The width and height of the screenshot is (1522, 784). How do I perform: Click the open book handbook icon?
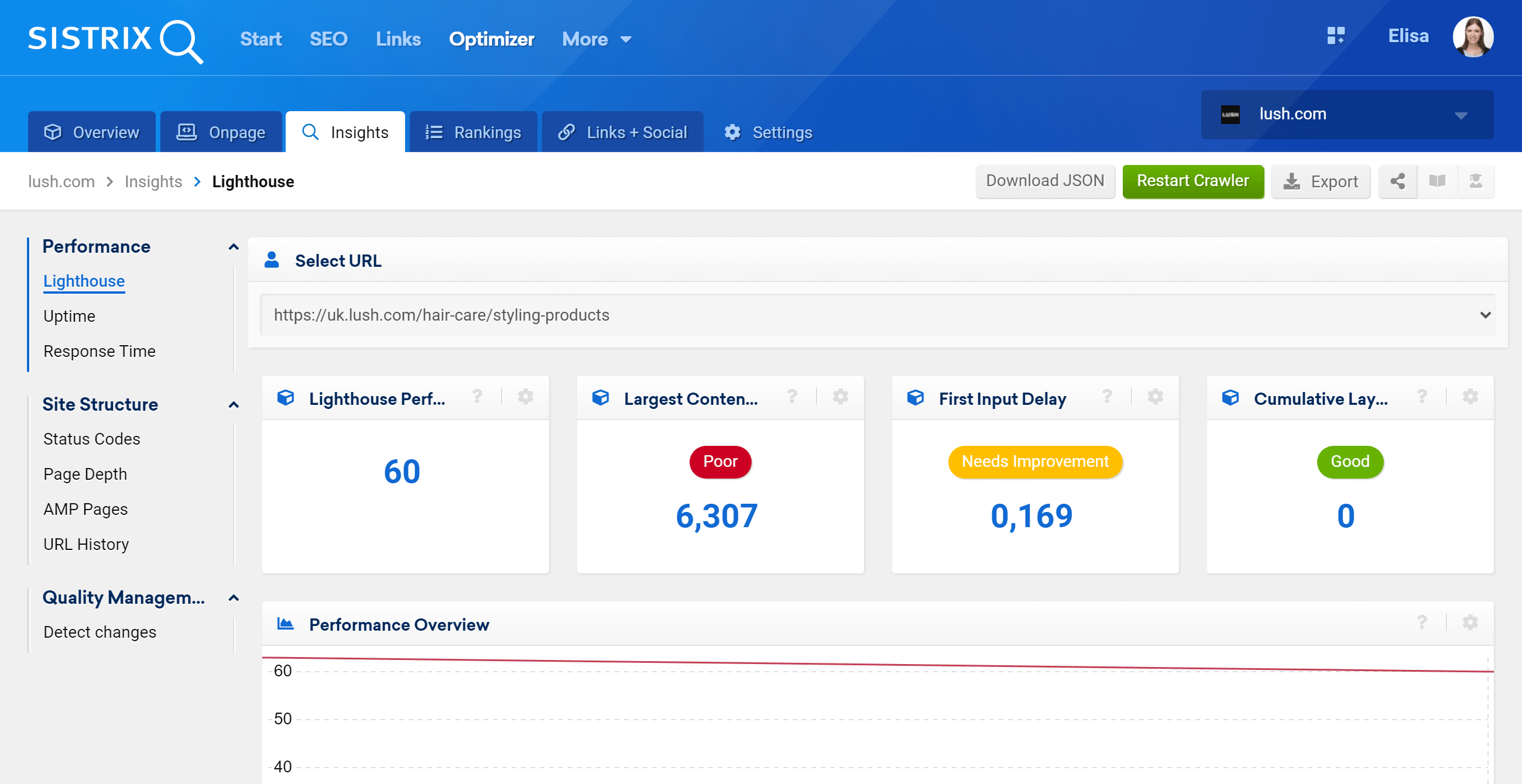click(1437, 181)
